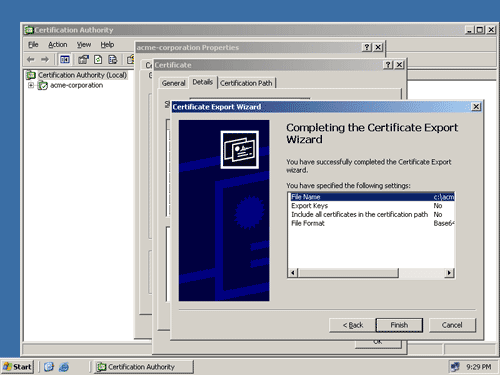Select the File Format row in settings list
This screenshot has width=500, height=375.
(371, 223)
